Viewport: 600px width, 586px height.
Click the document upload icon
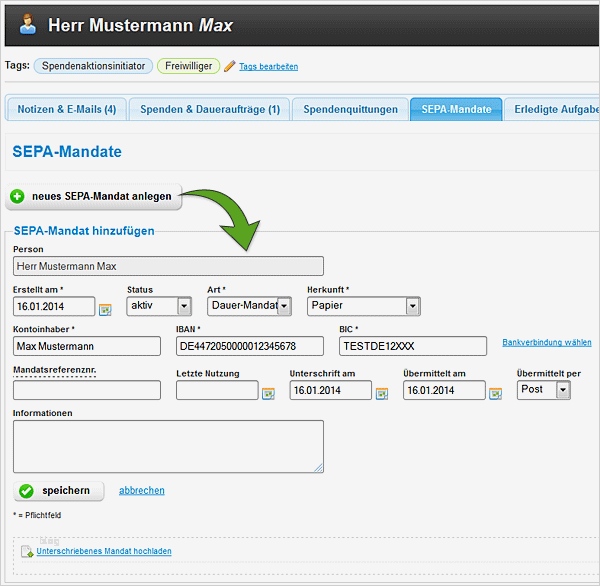pyautogui.click(x=27, y=551)
